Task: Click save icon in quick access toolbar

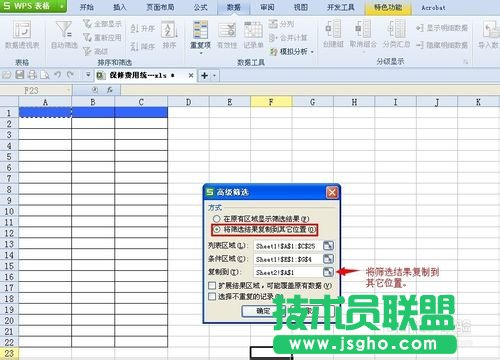Action: [20, 75]
